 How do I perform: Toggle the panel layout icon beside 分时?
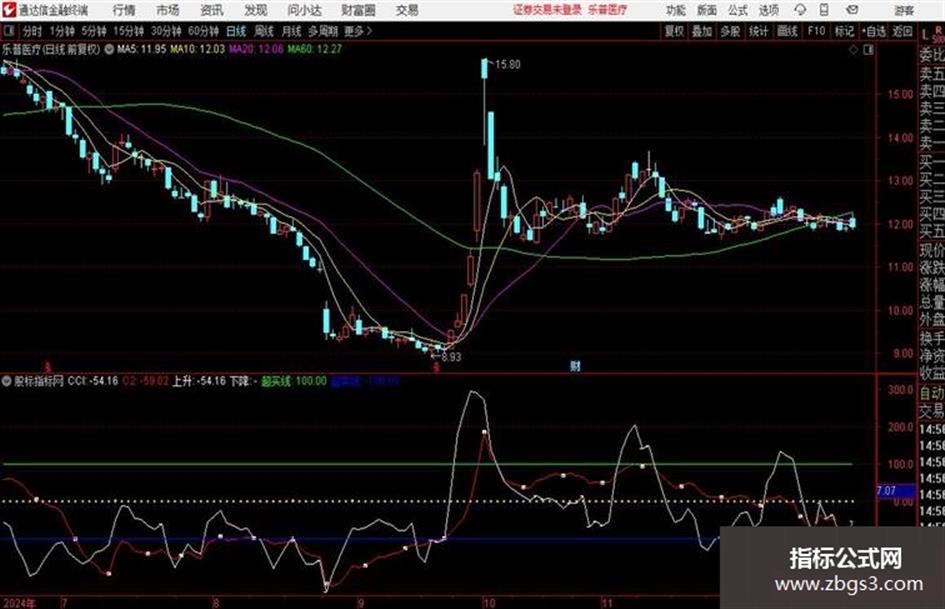(x=8, y=31)
